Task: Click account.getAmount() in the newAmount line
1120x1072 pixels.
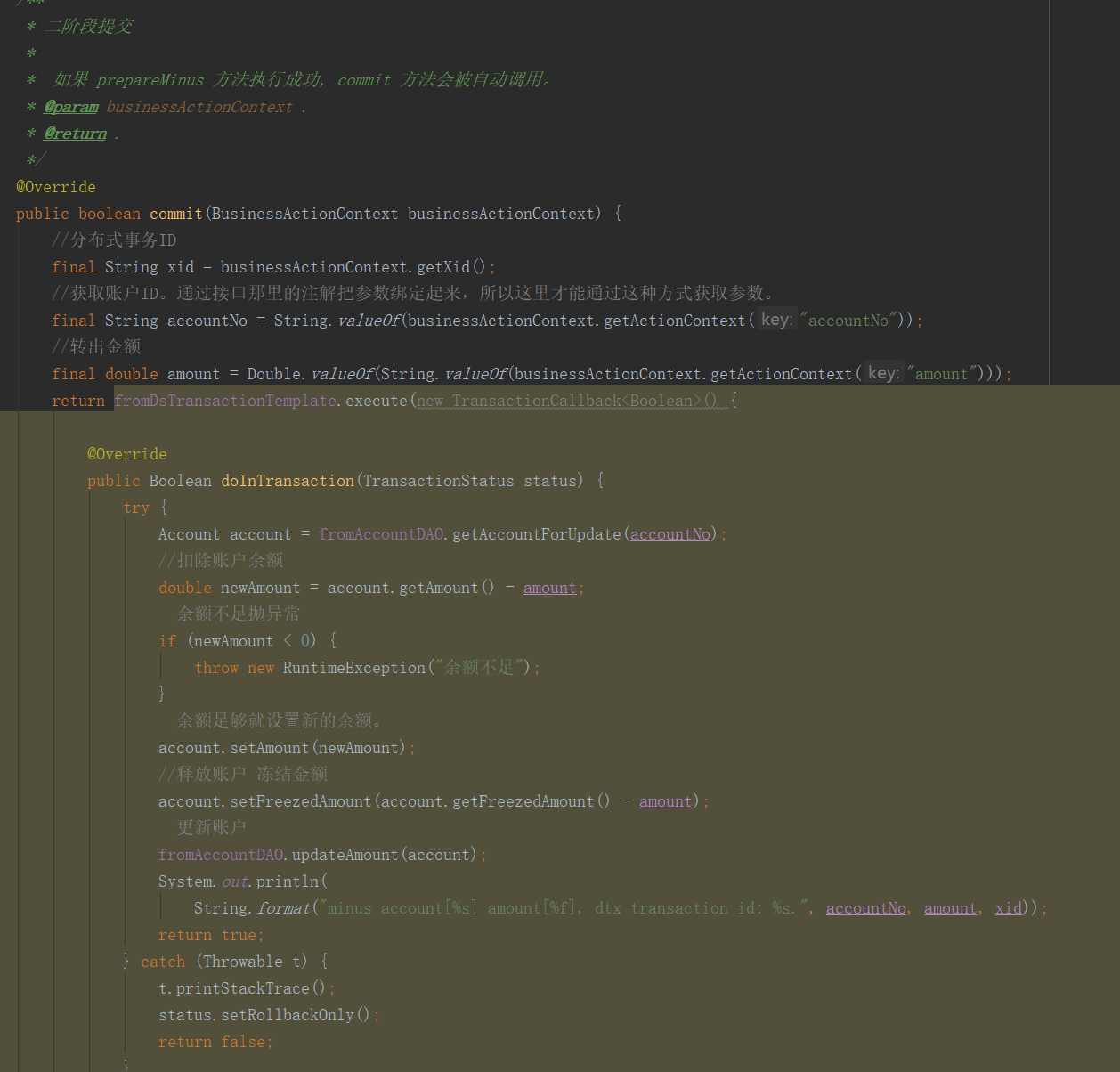Action: (x=411, y=588)
